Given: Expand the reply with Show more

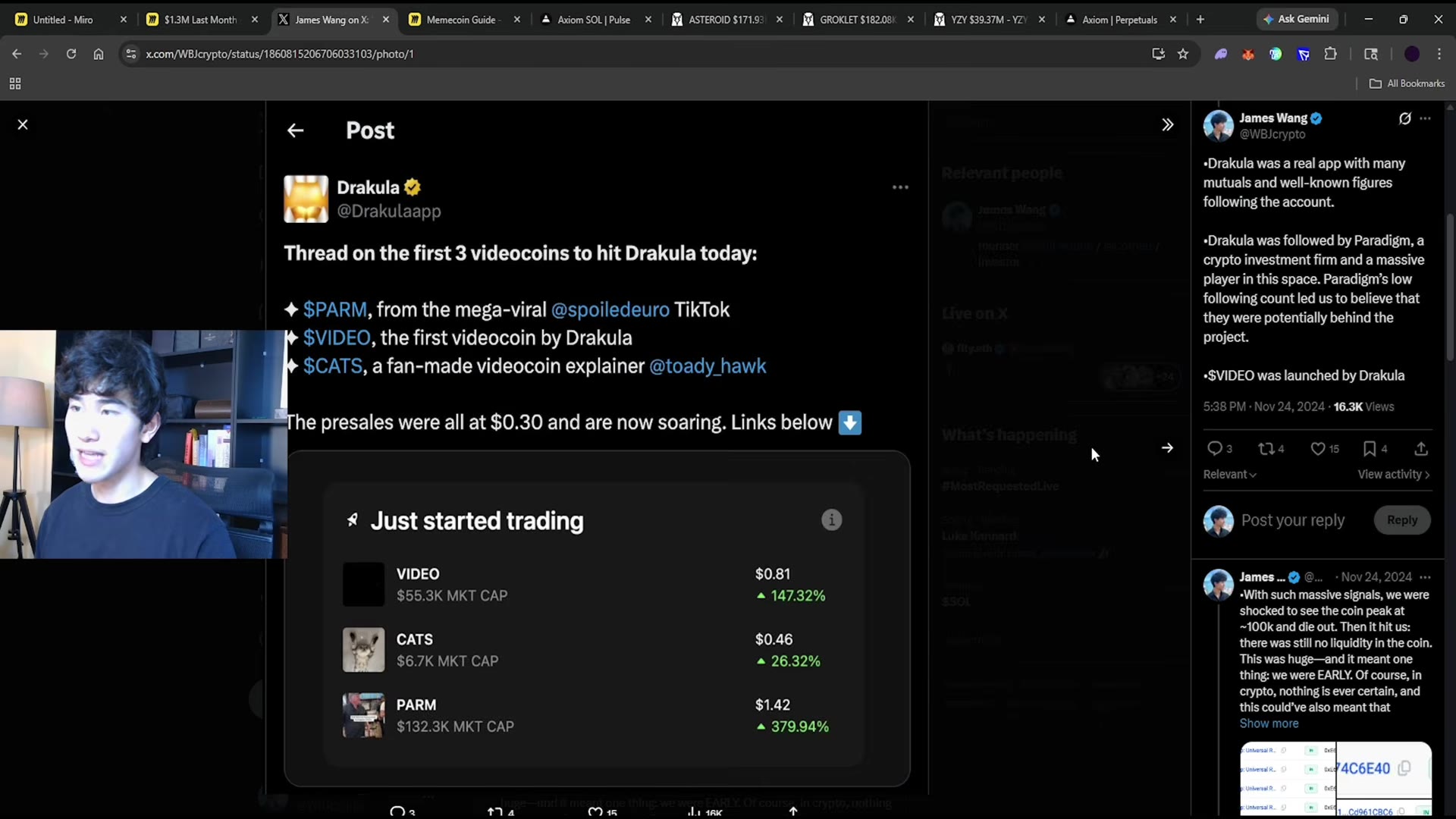Looking at the screenshot, I should coord(1269,723).
